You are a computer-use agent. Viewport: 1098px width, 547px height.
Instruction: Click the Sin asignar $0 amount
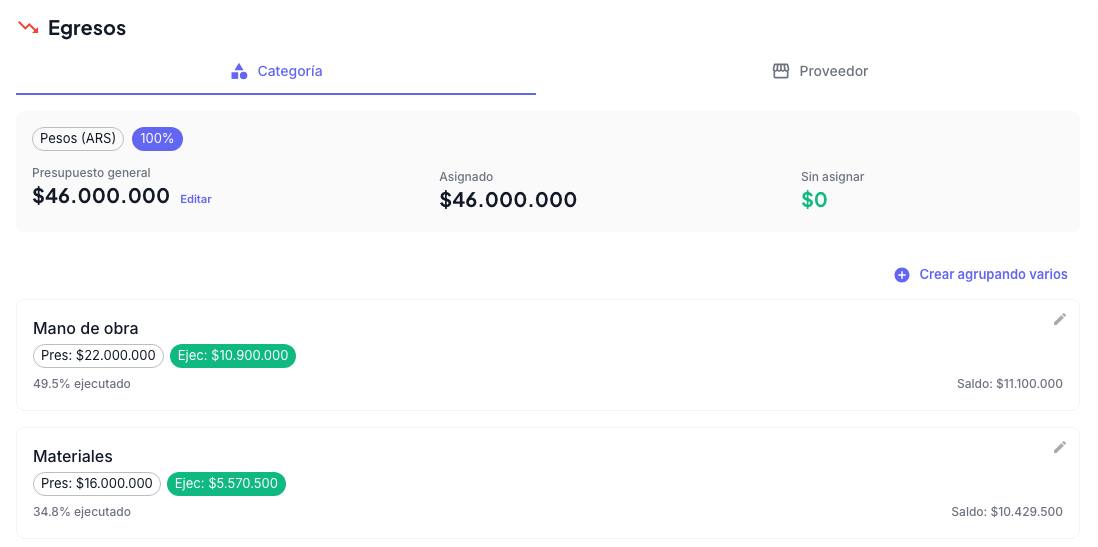[814, 200]
